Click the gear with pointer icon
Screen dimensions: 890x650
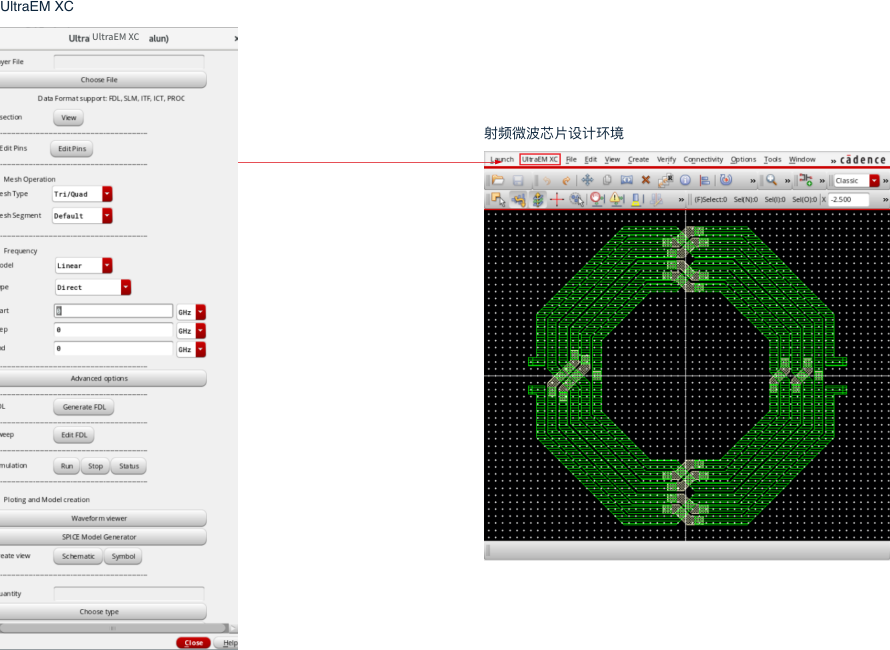577,199
